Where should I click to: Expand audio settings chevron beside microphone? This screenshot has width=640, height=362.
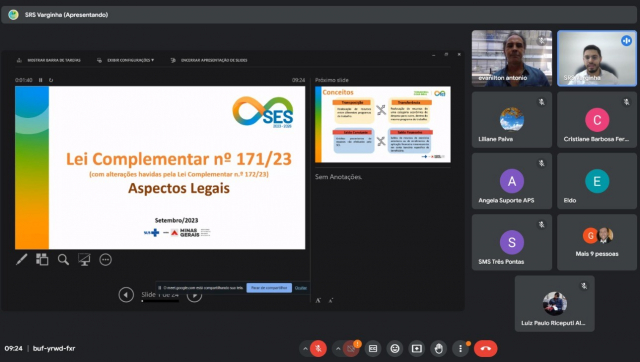point(305,349)
